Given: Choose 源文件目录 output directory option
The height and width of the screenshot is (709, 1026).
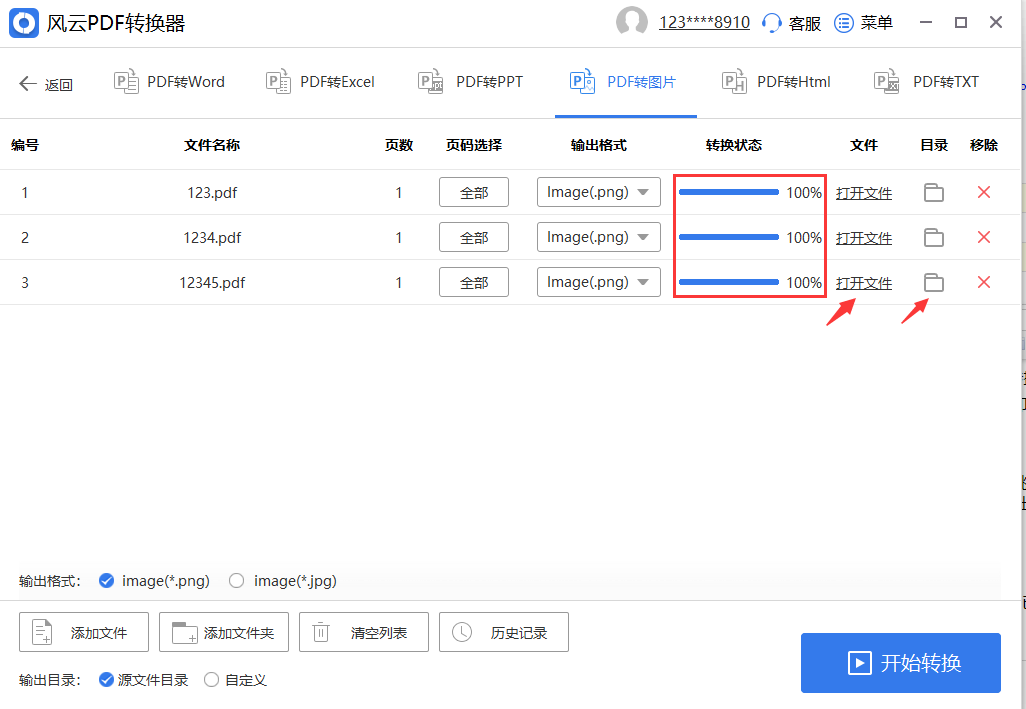Looking at the screenshot, I should point(107,680).
